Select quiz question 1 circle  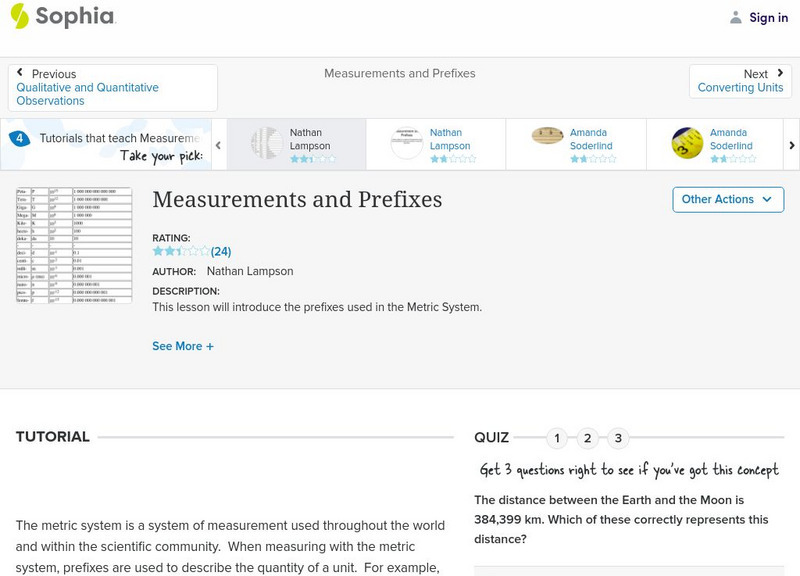pos(557,438)
